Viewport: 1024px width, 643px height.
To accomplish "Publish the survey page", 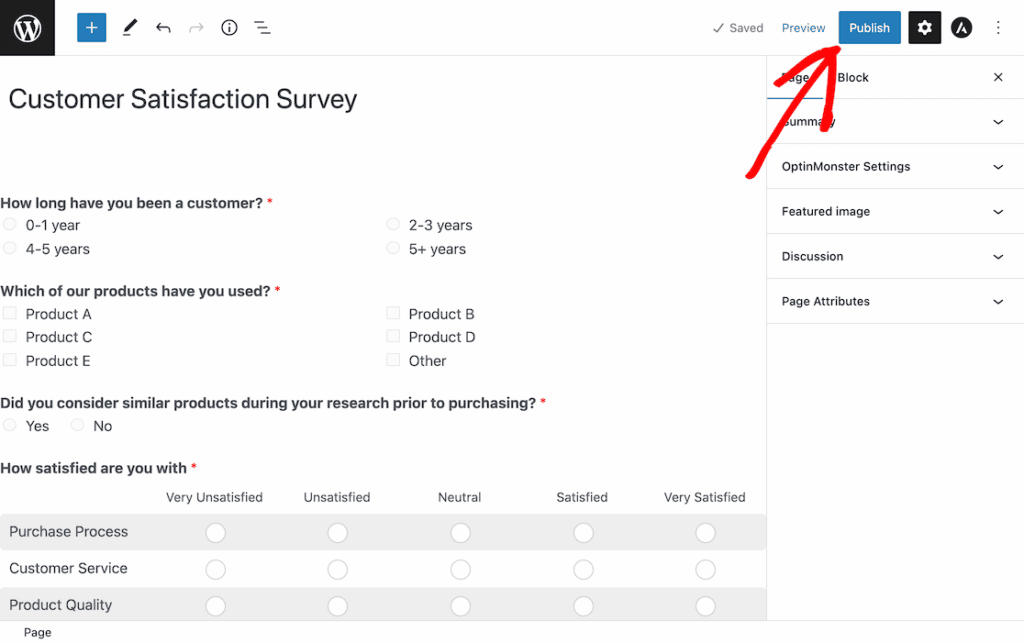I will (x=869, y=27).
